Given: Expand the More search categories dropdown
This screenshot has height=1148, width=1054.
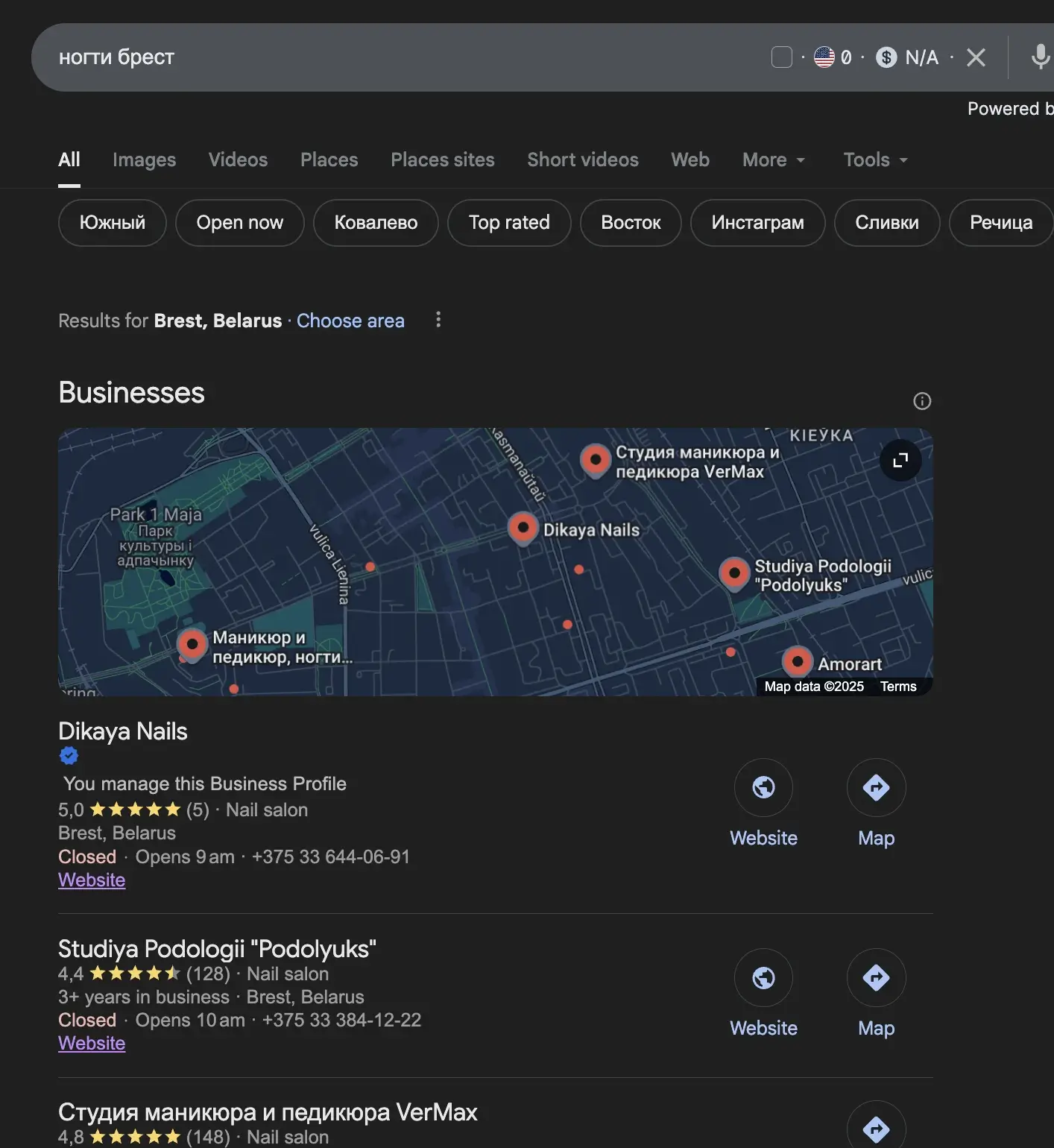Looking at the screenshot, I should (x=773, y=160).
